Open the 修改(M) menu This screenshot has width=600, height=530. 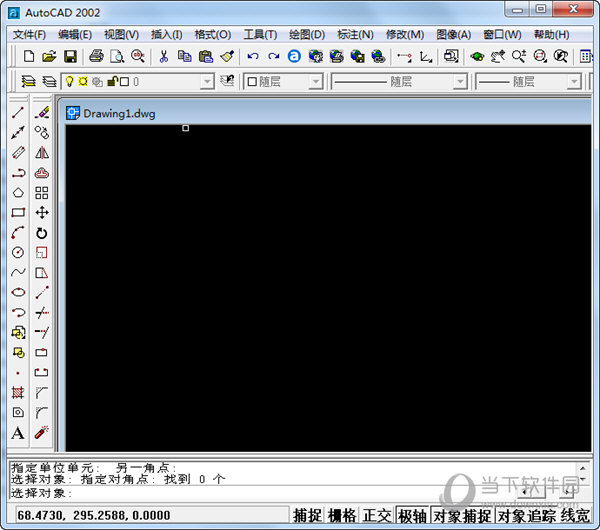point(405,35)
